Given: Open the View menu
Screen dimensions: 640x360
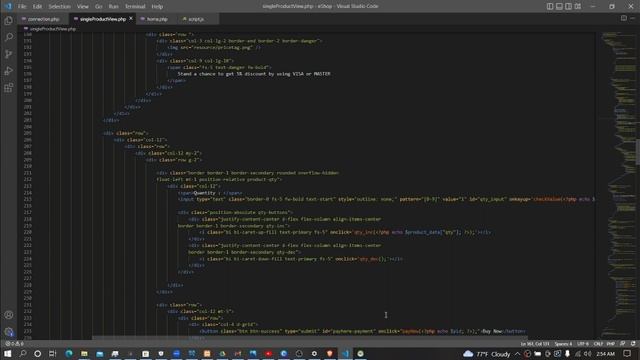Looking at the screenshot, I should pyautogui.click(x=82, y=7).
